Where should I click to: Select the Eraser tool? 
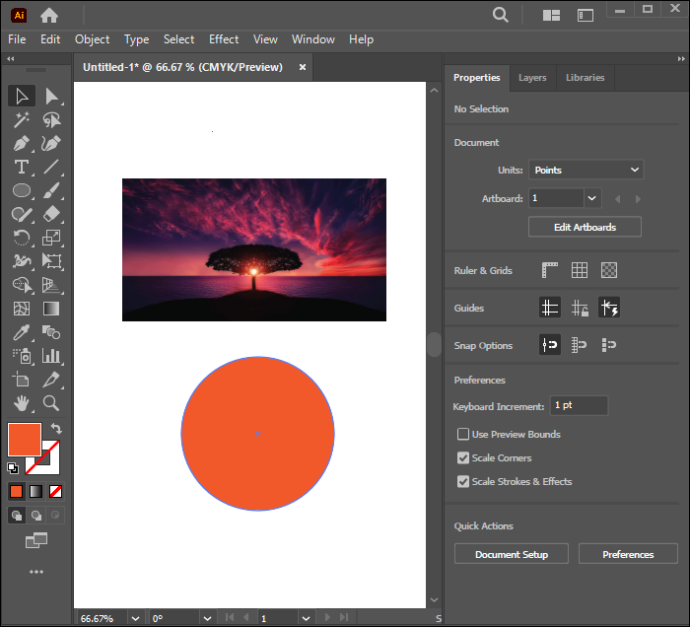click(51, 214)
